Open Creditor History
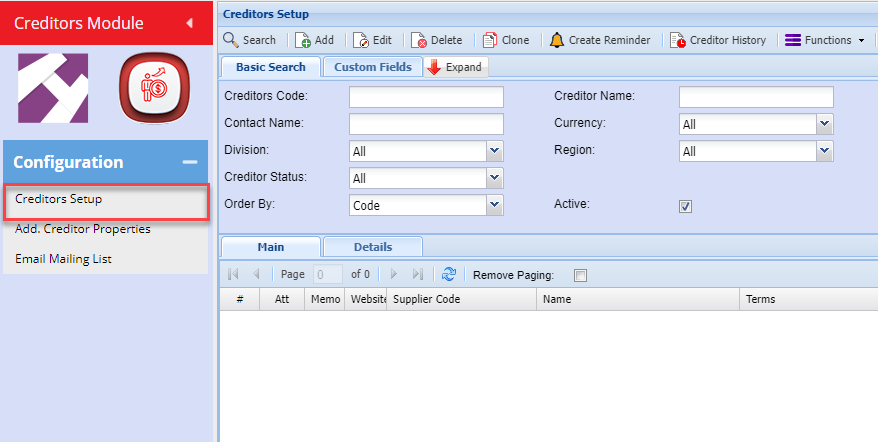Screen dimensions: 878x442 coord(718,40)
